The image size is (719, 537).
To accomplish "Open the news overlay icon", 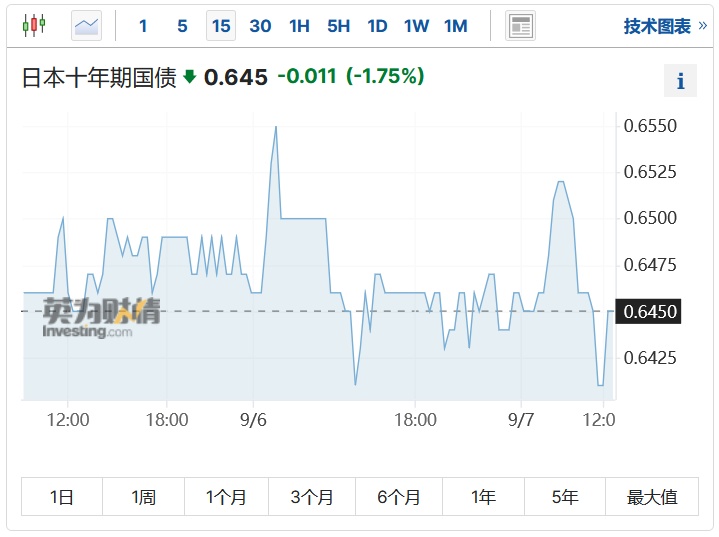I will coord(520,26).
